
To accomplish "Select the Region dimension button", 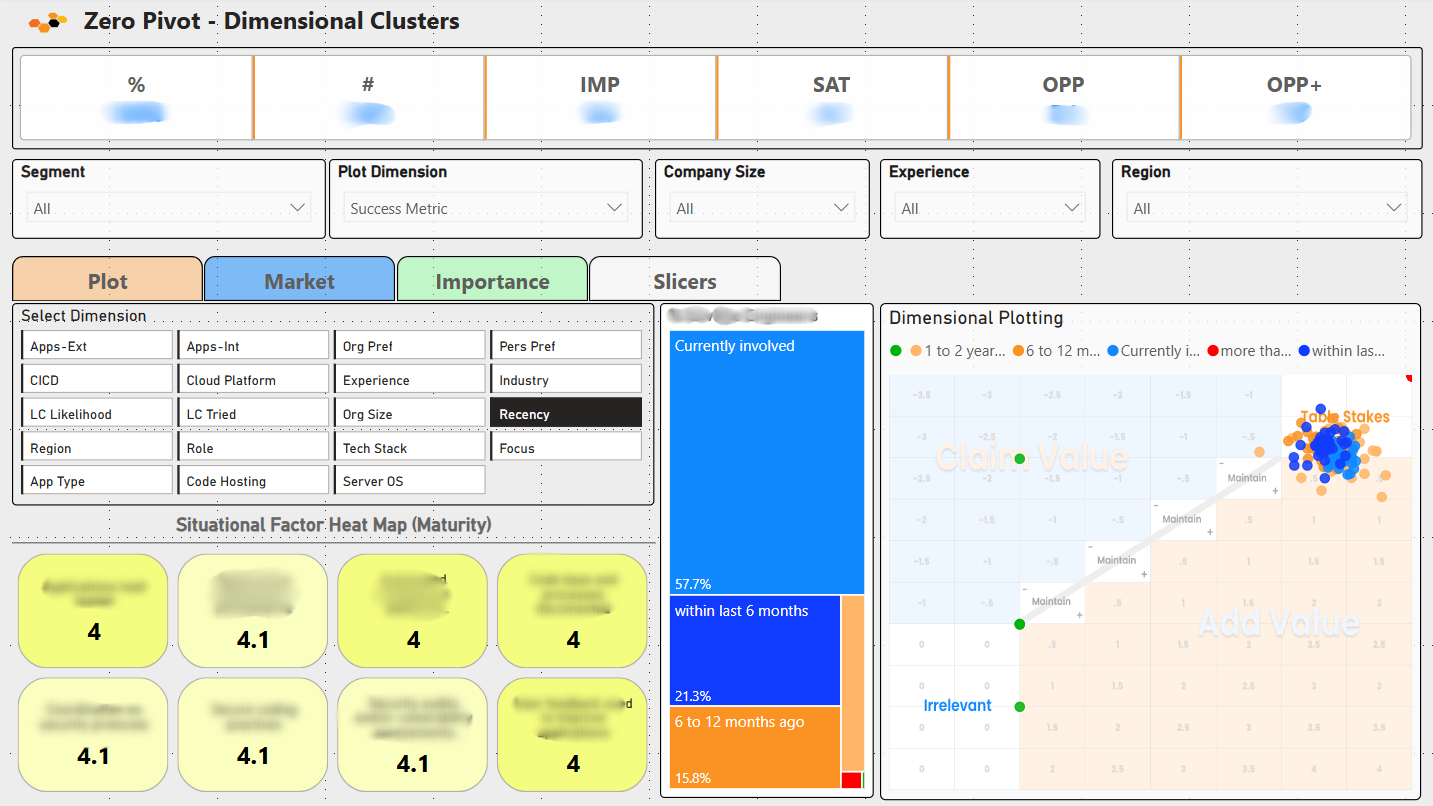I will (x=97, y=448).
